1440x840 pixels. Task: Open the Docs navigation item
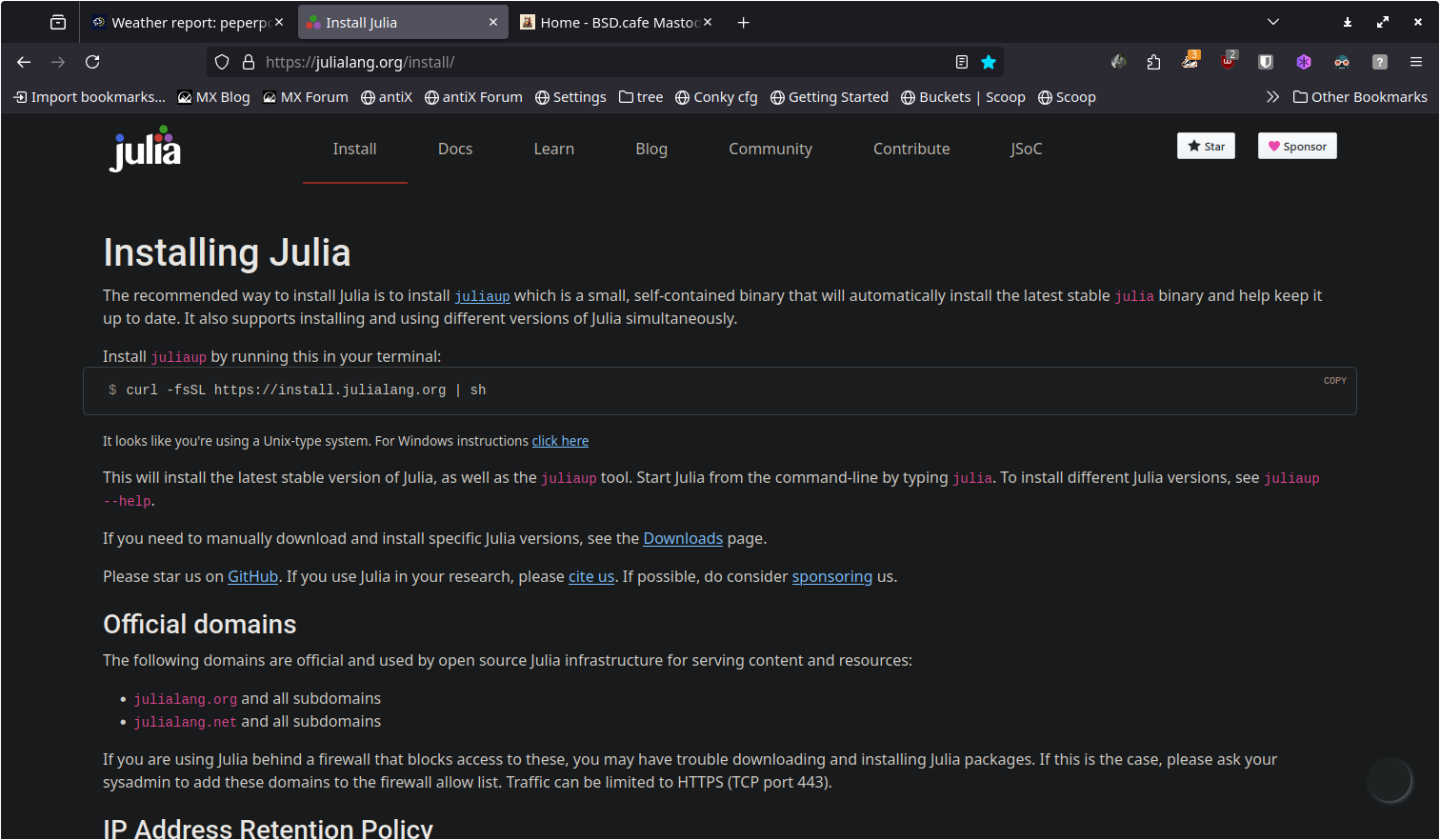(455, 149)
